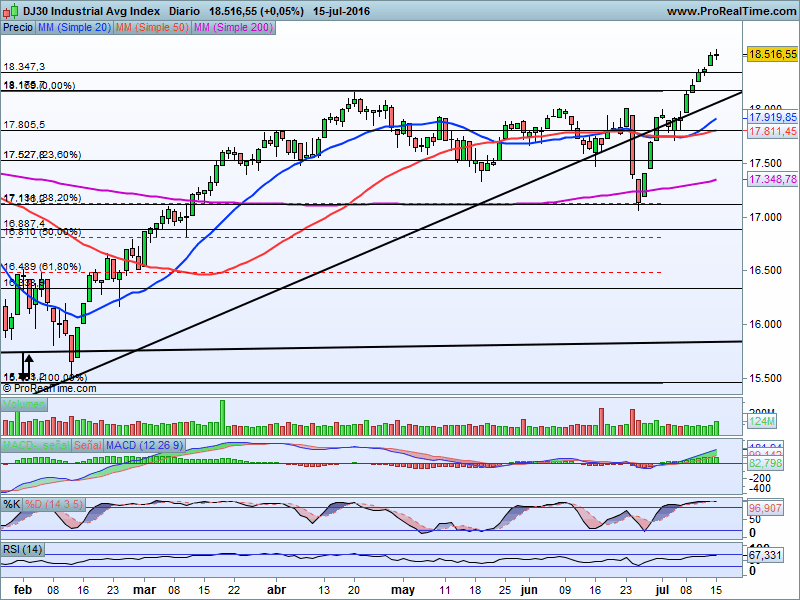Click the red 17.811,45 moving average value
Image resolution: width=800 pixels, height=600 pixels.
coord(772,131)
